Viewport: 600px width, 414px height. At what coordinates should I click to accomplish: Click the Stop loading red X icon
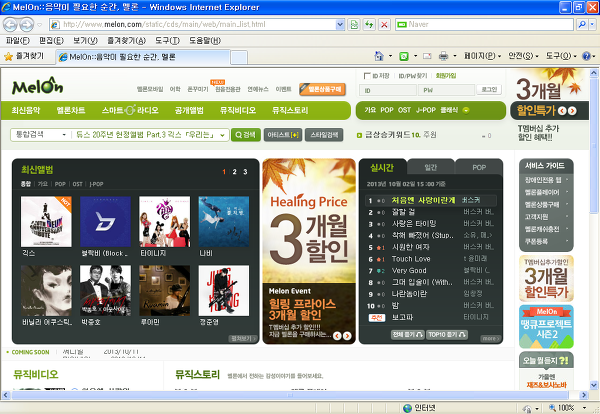[x=384, y=25]
